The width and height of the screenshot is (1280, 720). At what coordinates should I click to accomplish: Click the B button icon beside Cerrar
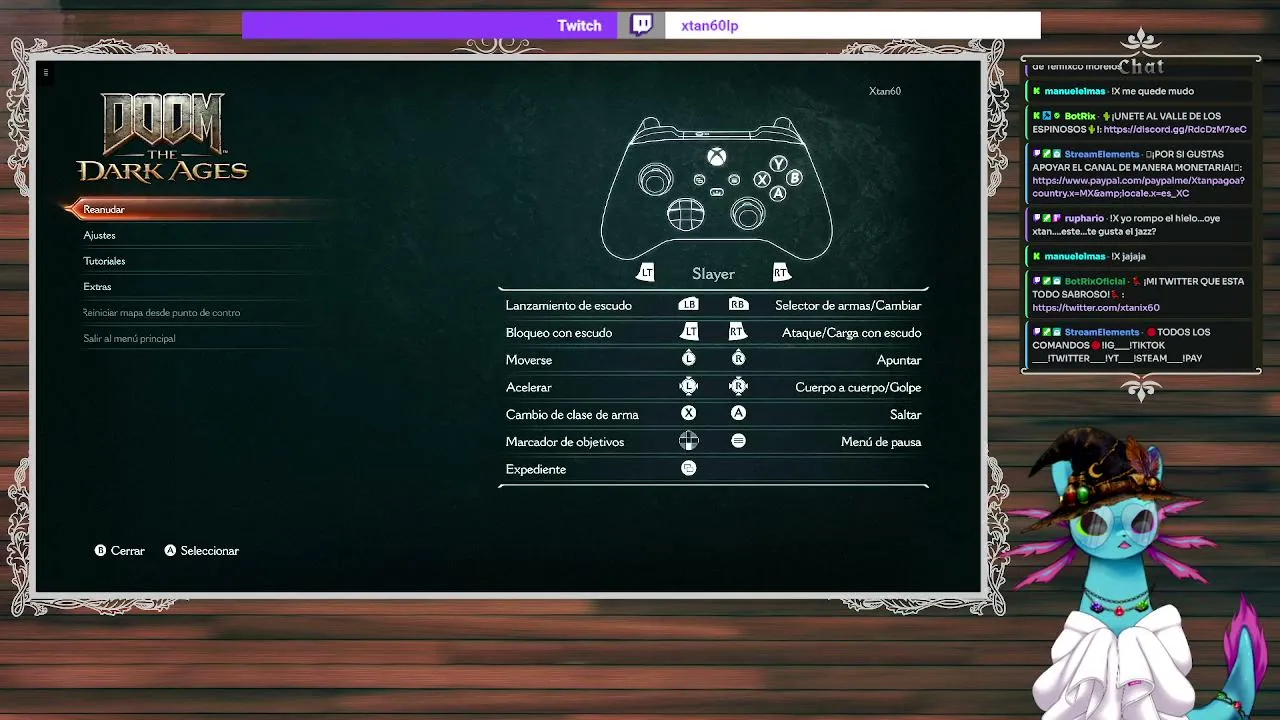100,551
